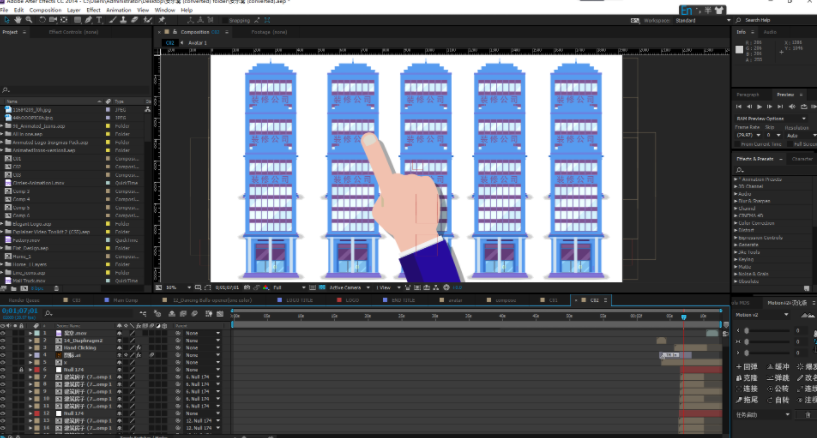Open the composition magnification ratio dropdown
Screen dimensions: 817x438
click(x=176, y=287)
